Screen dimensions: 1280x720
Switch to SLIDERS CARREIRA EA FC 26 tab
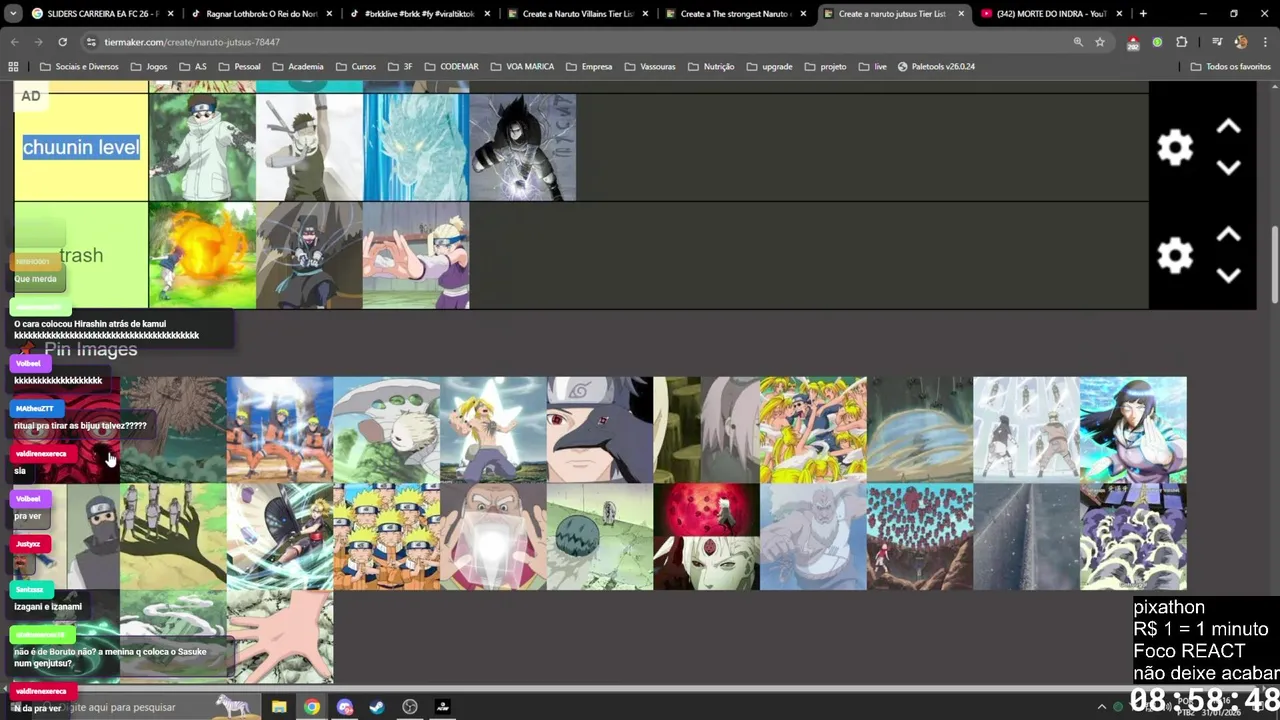pyautogui.click(x=102, y=14)
